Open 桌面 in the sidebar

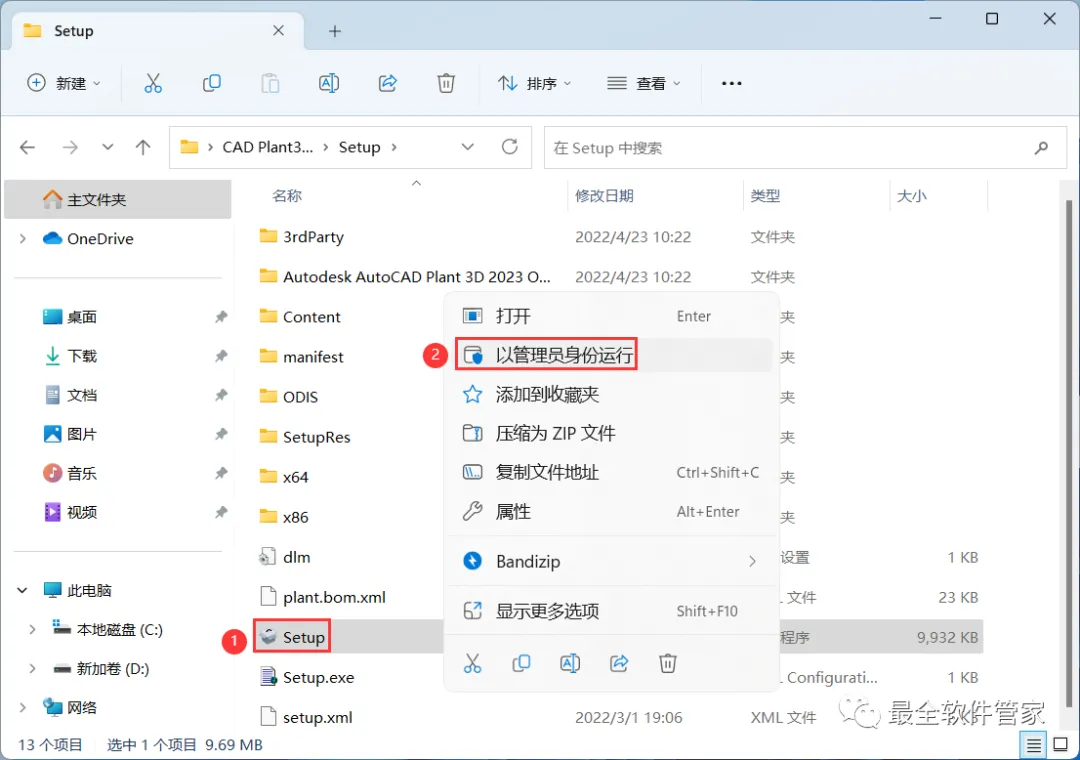81,317
